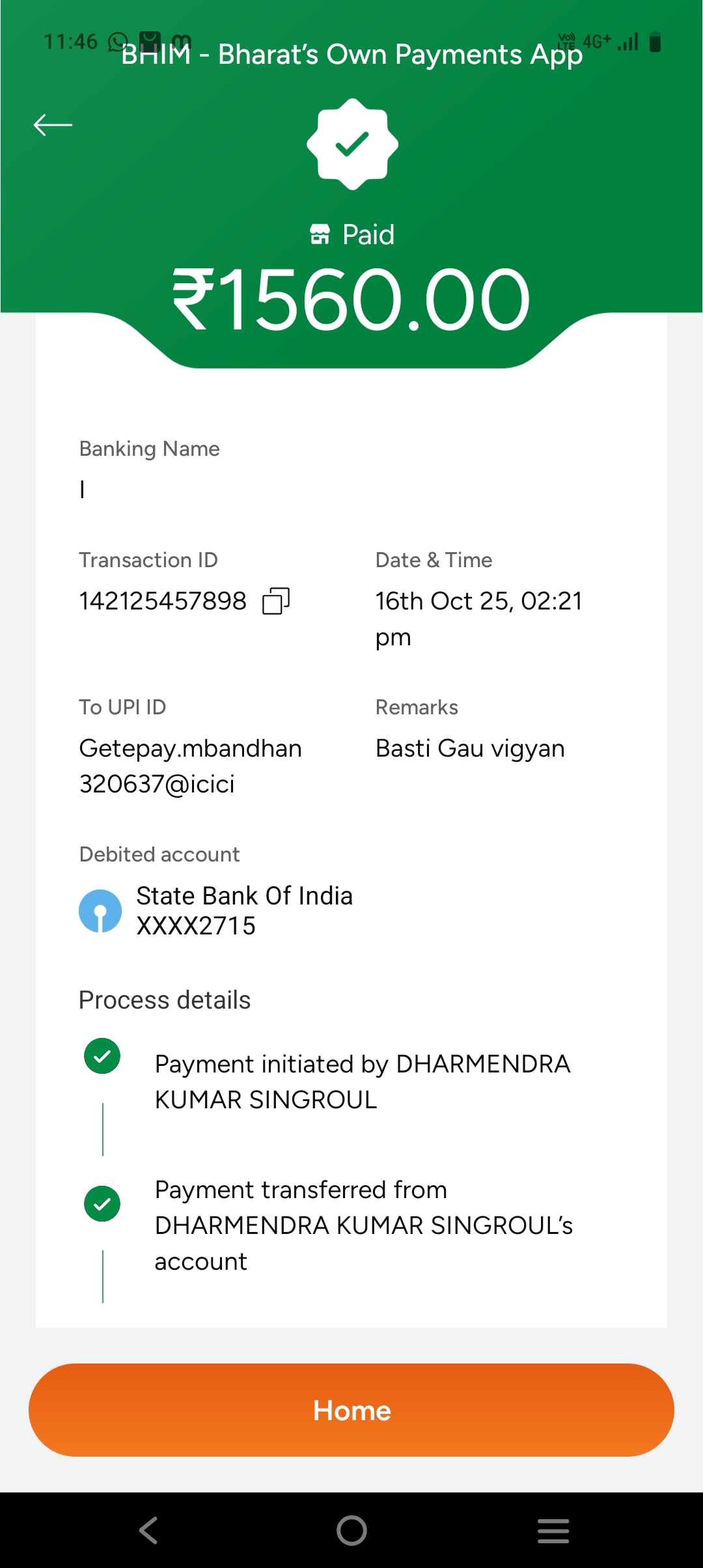This screenshot has height=1568, width=703.
Task: Tap the debited account XXXX2715
Action: 196,926
